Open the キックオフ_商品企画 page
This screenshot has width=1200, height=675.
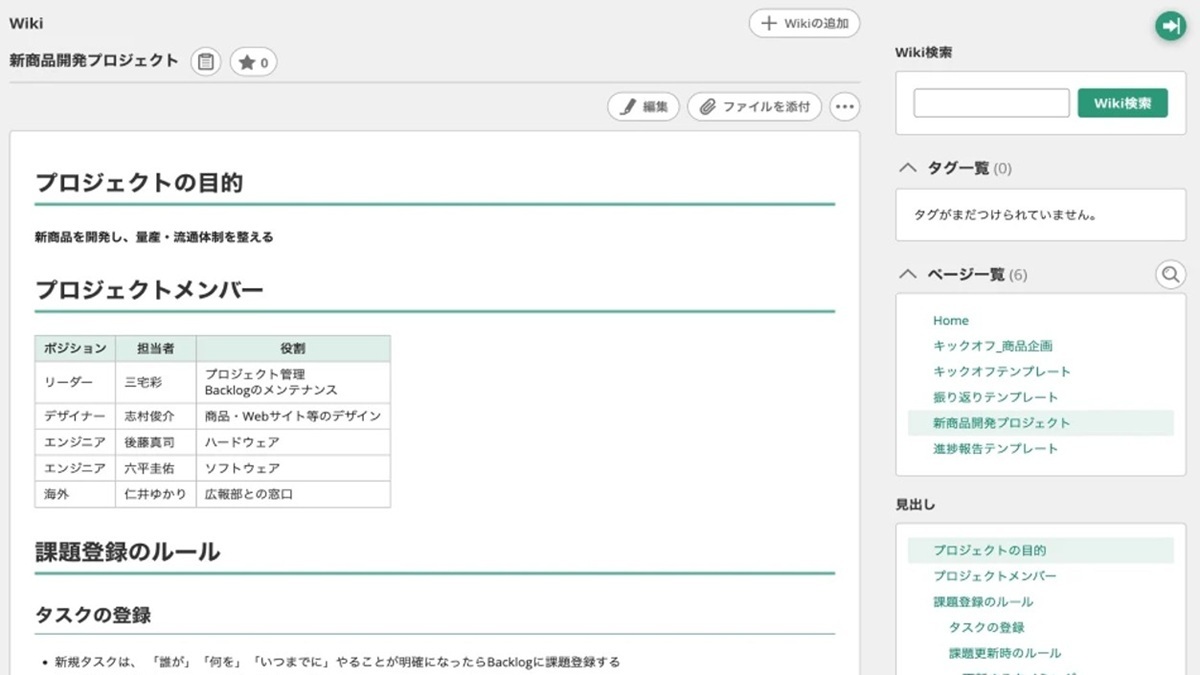992,346
